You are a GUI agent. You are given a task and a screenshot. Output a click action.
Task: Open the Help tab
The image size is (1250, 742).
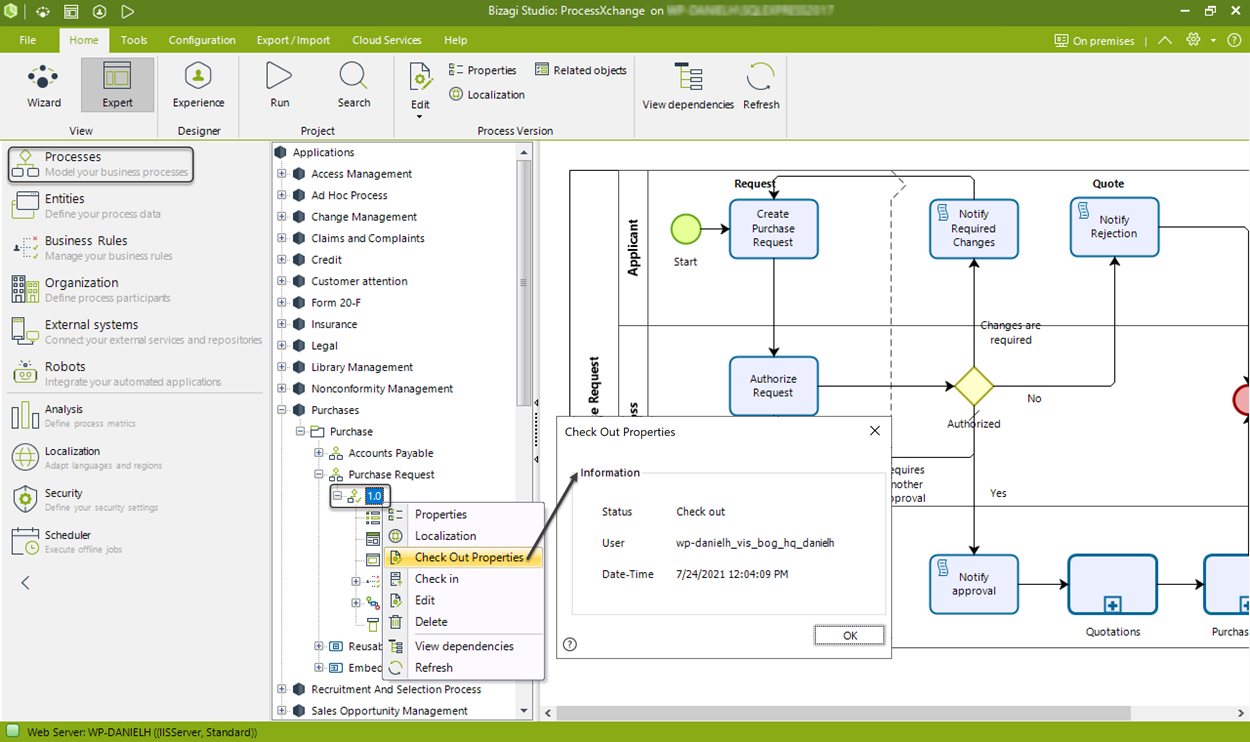point(455,40)
